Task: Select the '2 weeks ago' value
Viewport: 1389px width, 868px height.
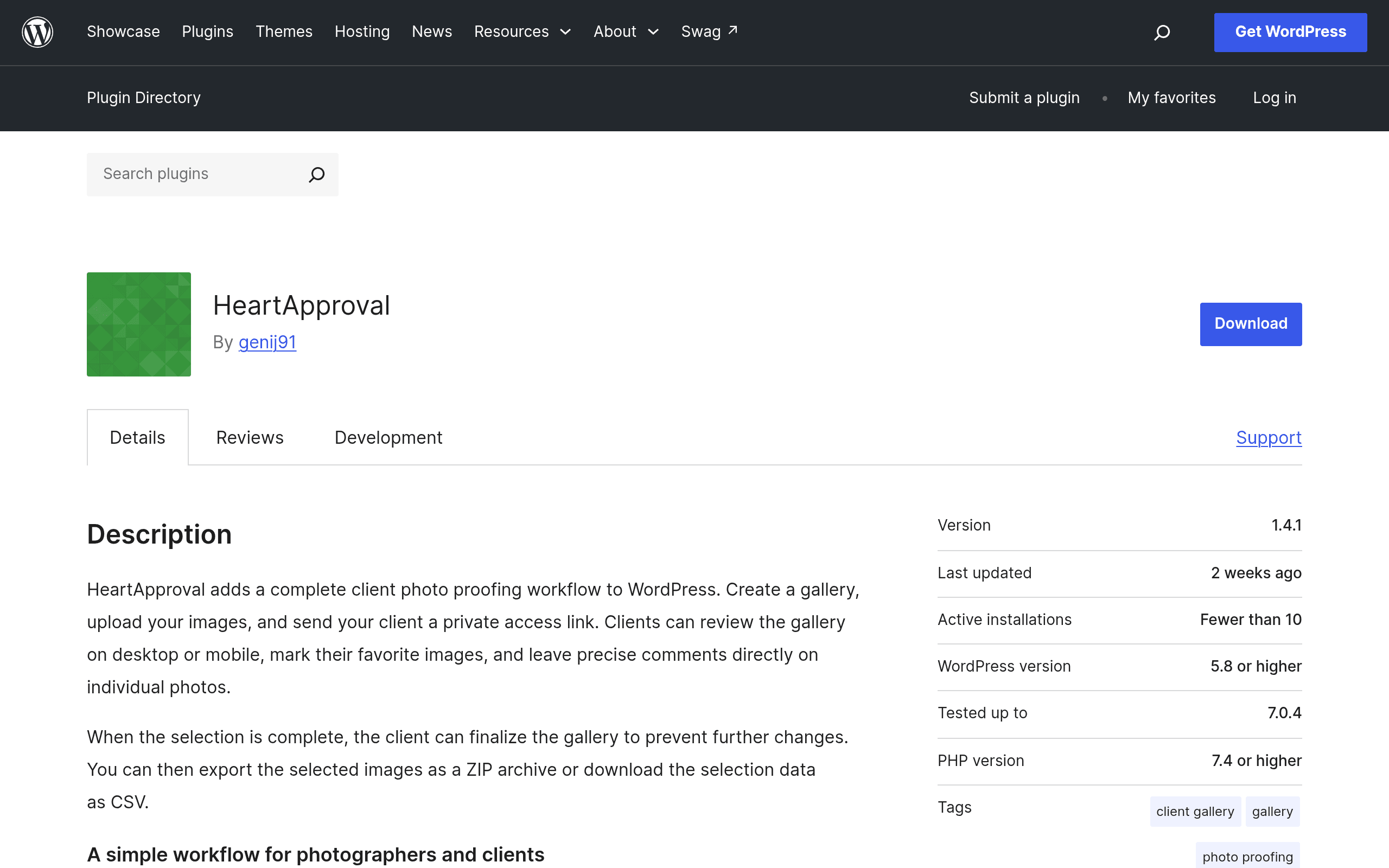Action: pyautogui.click(x=1257, y=573)
